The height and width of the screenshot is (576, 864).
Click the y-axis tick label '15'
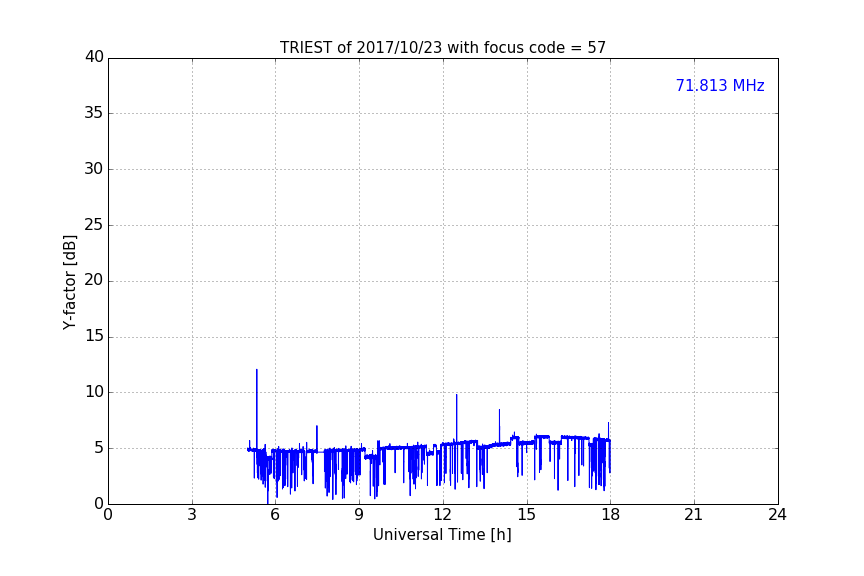94,335
